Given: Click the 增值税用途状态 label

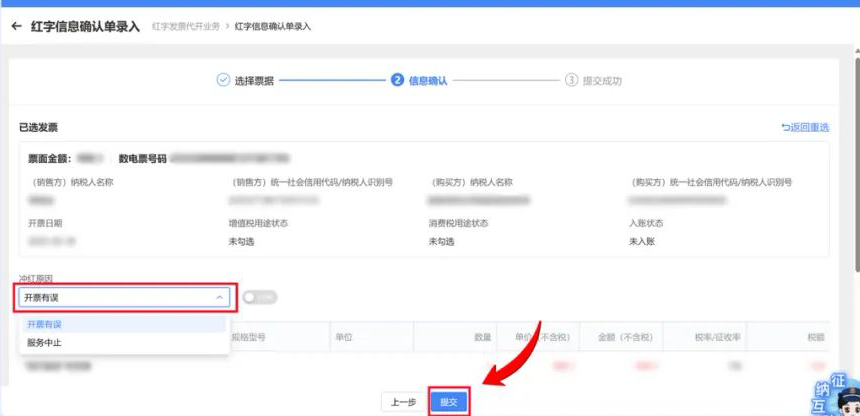Looking at the screenshot, I should (258, 223).
